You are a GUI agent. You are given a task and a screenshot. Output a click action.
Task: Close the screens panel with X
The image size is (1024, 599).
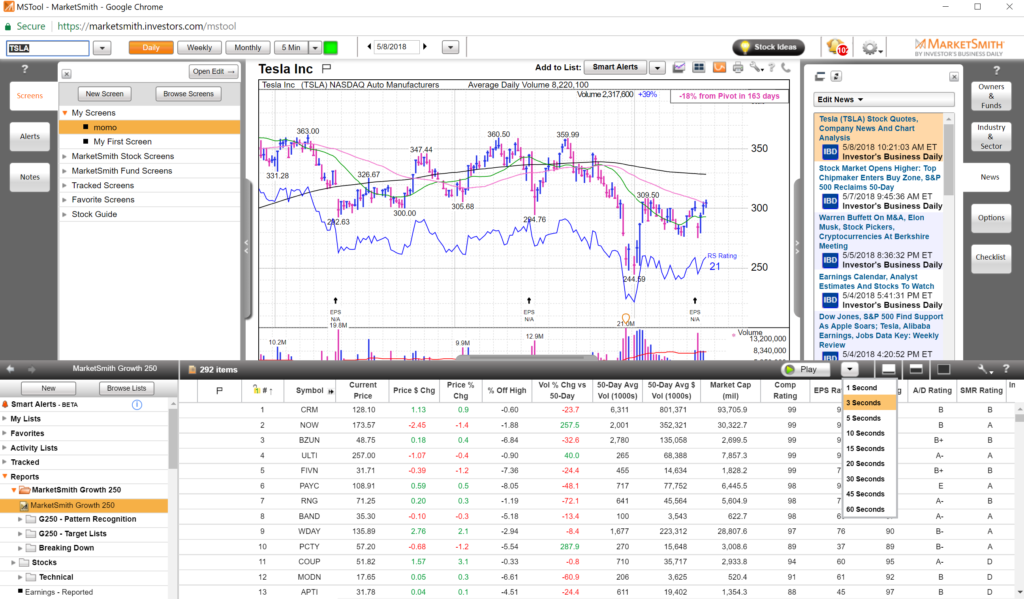[x=67, y=74]
